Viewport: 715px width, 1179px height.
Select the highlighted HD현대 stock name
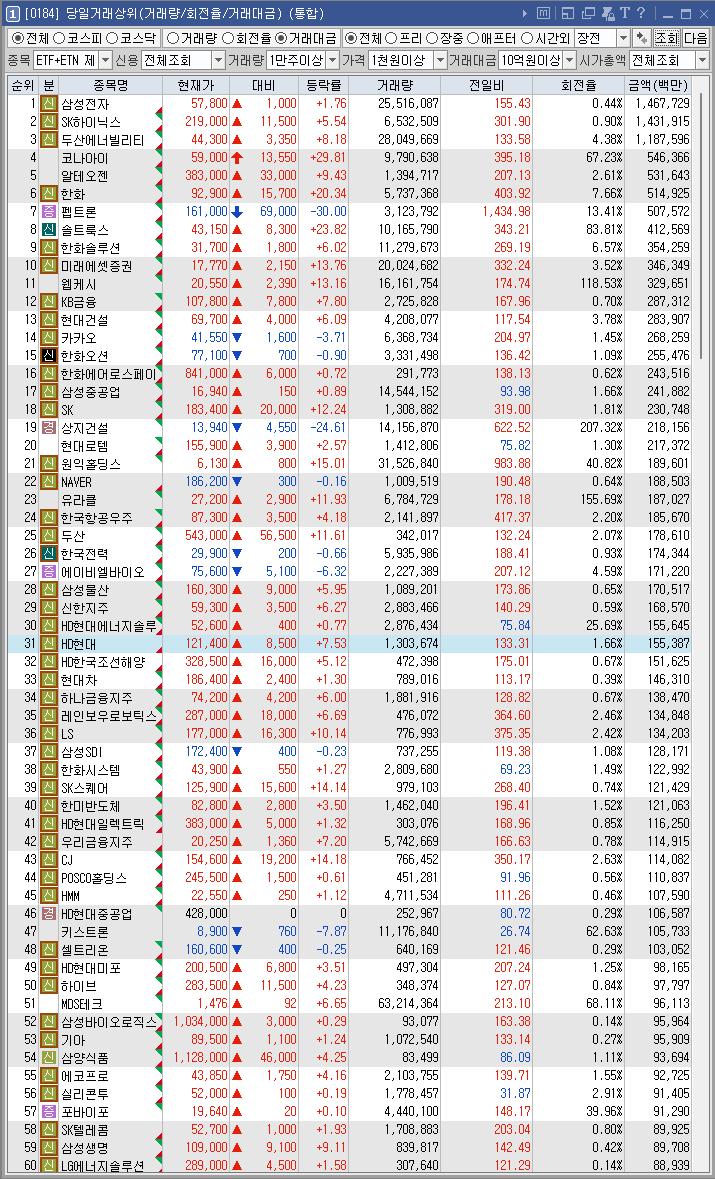tap(78, 644)
